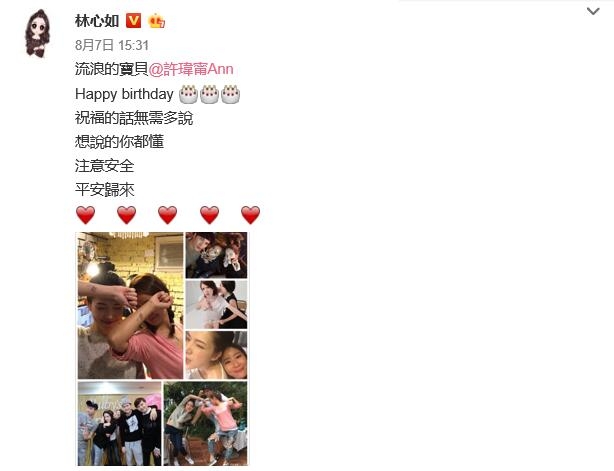Click the first red heart emoji
614x471 pixels.
85,215
